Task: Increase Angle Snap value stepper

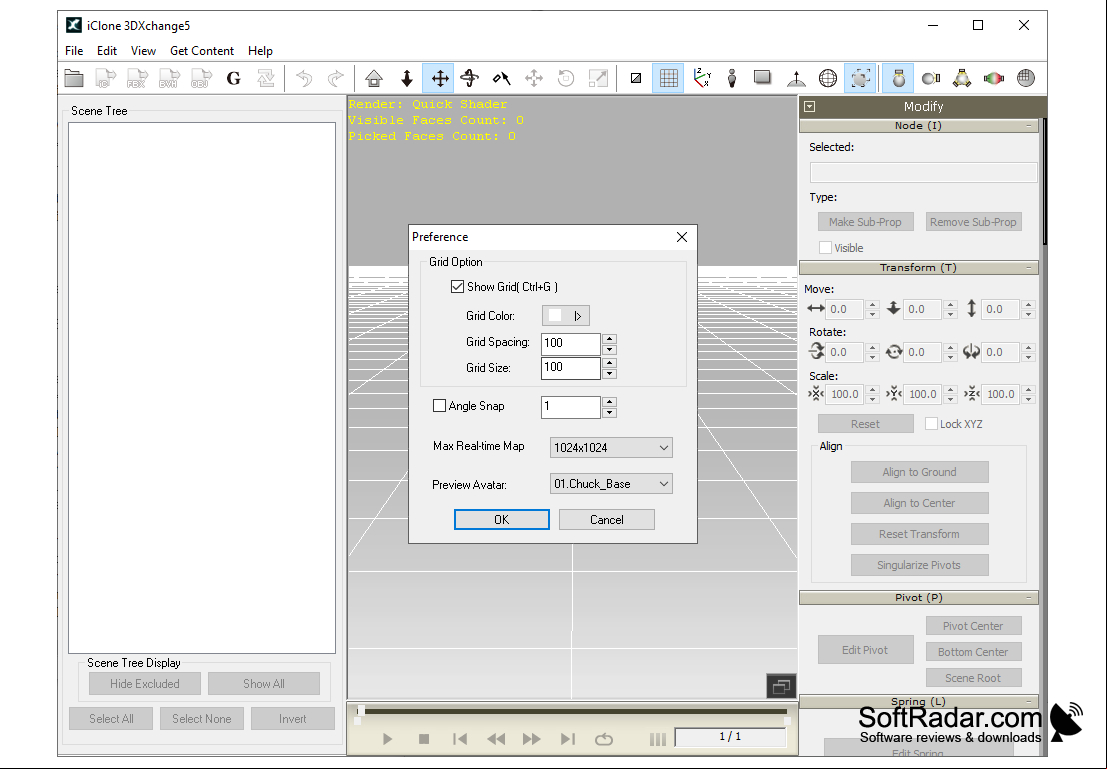Action: (x=610, y=402)
